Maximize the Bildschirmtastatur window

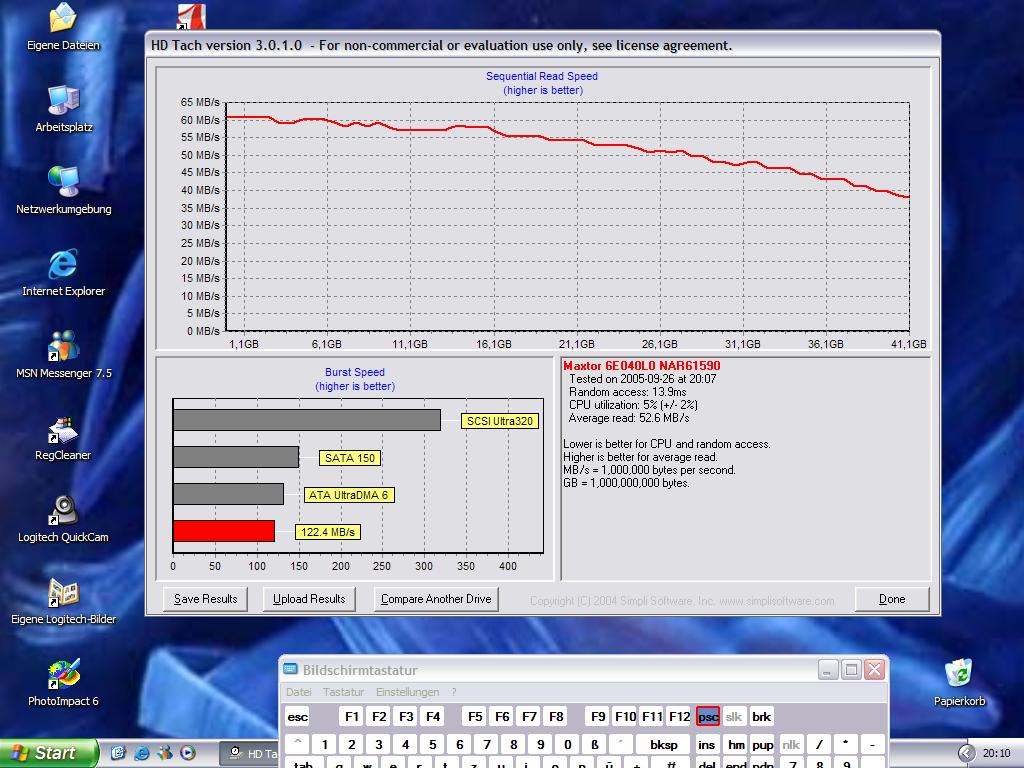[x=851, y=669]
